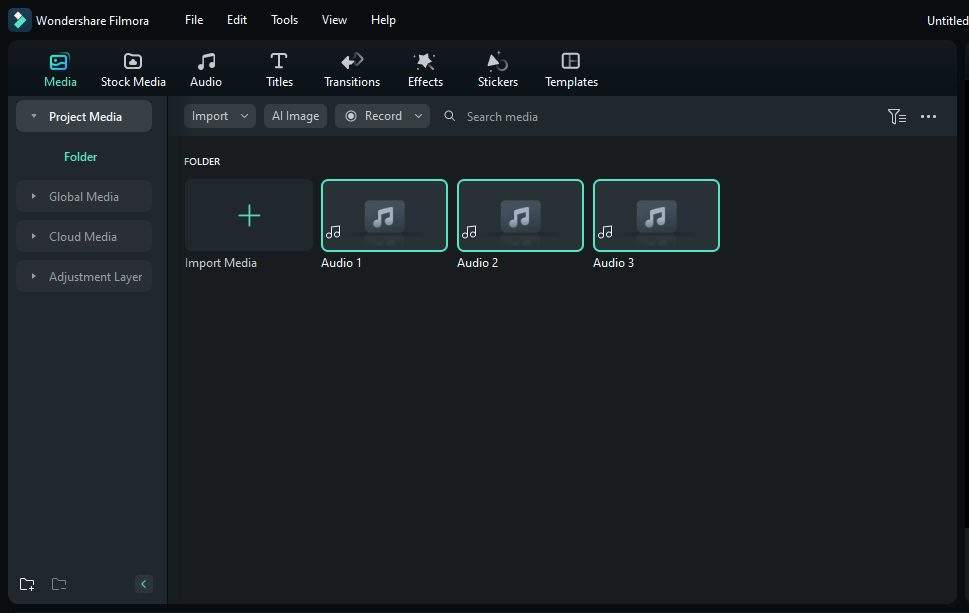
Task: Open the Audio library tab
Action: [206, 70]
